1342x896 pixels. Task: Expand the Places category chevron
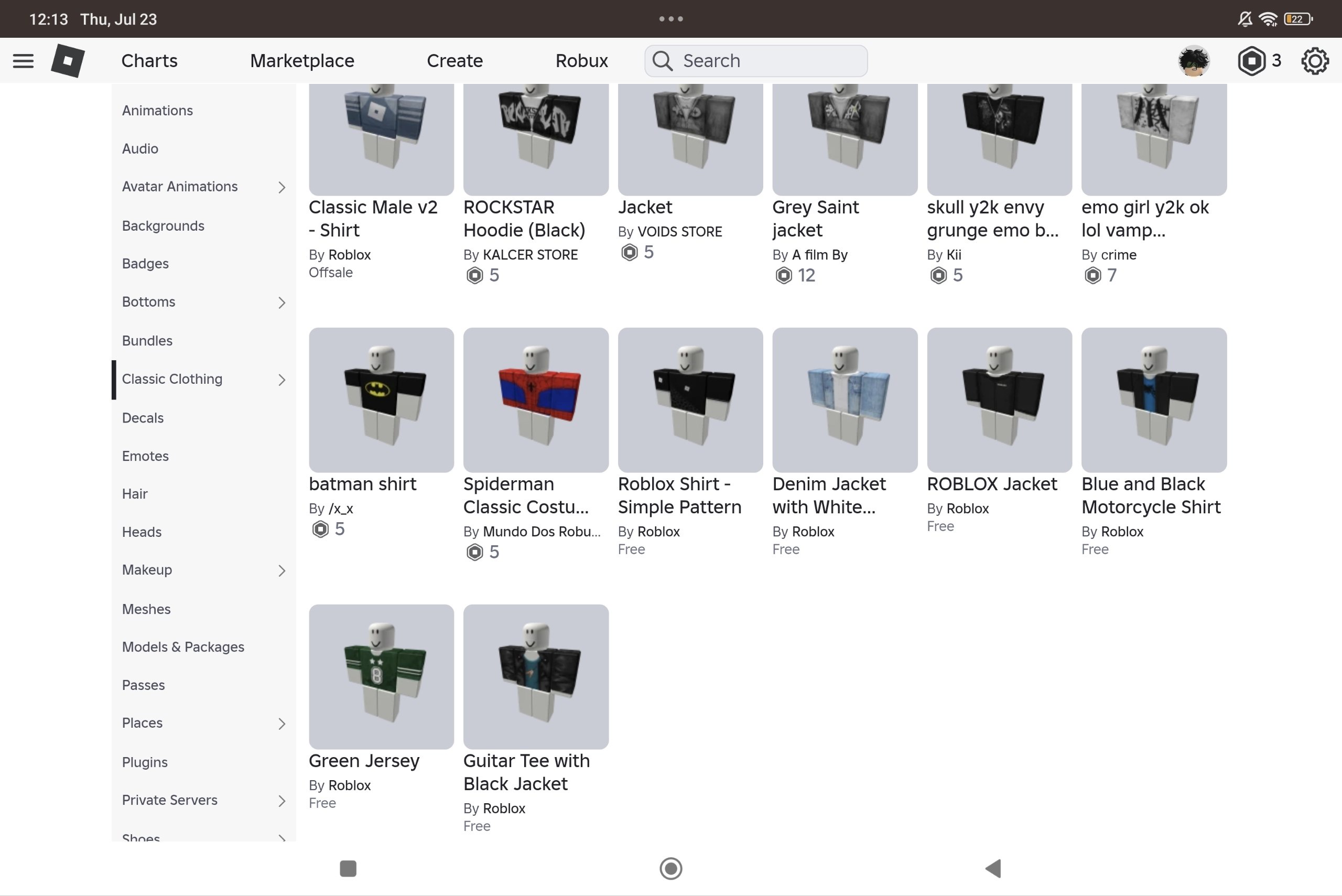(282, 724)
